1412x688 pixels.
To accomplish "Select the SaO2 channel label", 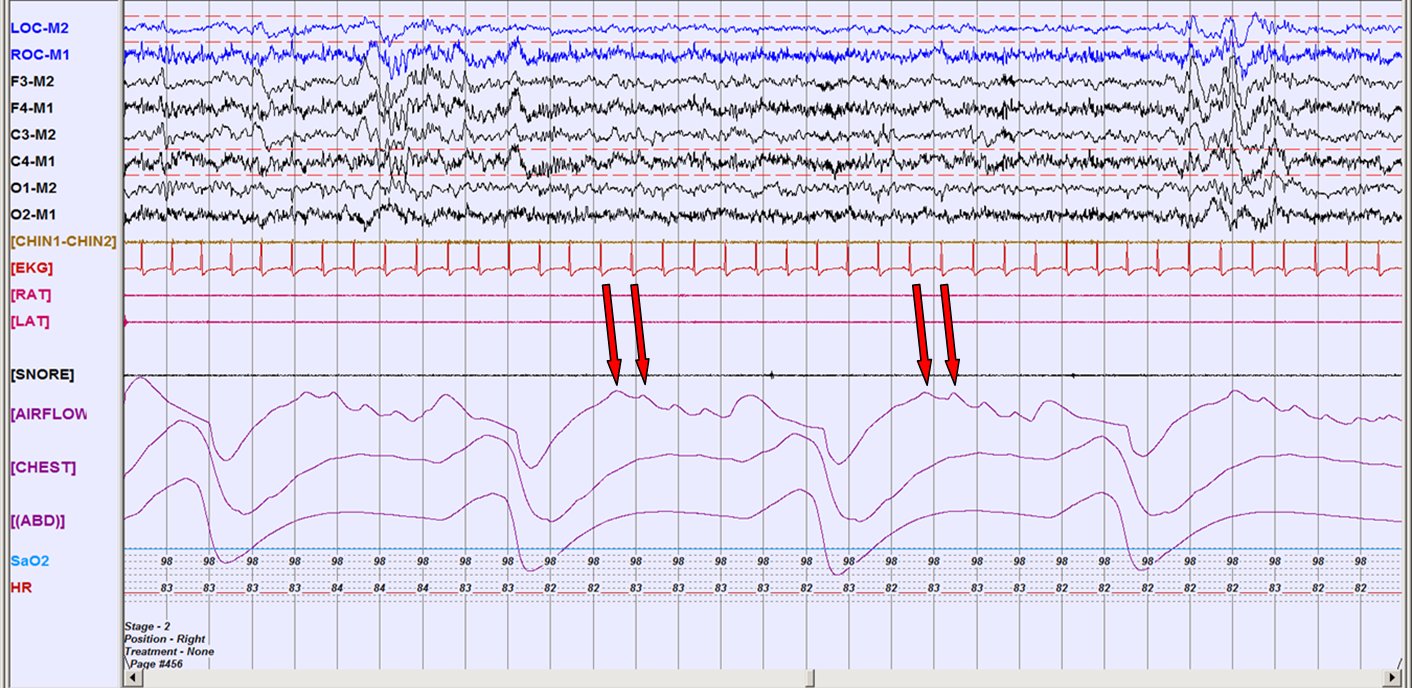I will (28, 561).
